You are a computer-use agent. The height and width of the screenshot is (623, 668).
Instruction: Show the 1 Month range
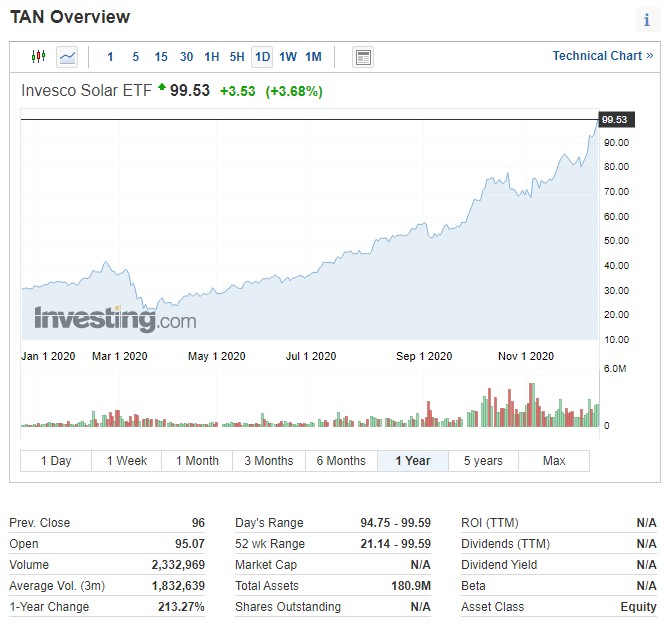click(x=197, y=461)
